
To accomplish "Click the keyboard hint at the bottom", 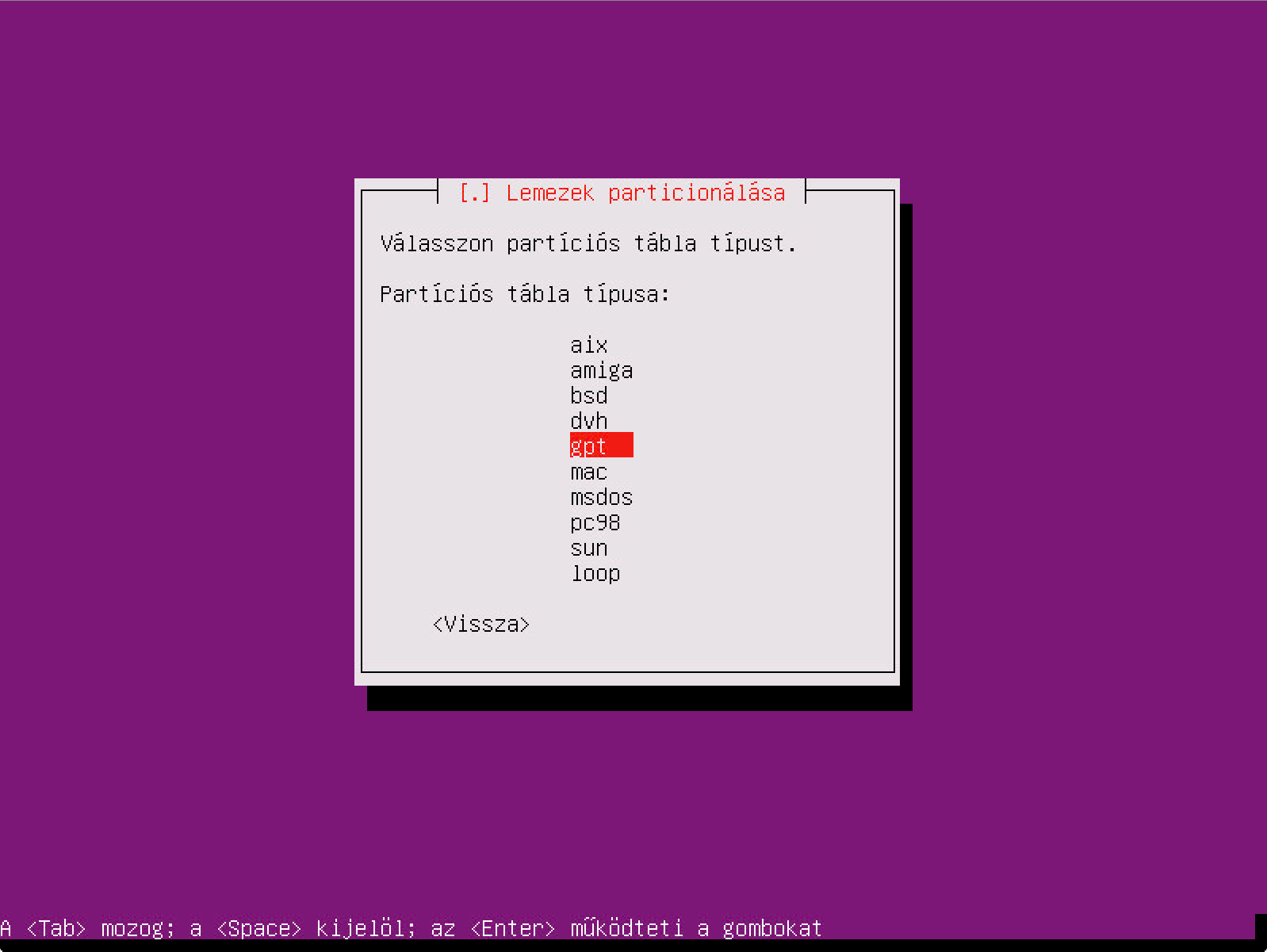I will click(x=411, y=928).
